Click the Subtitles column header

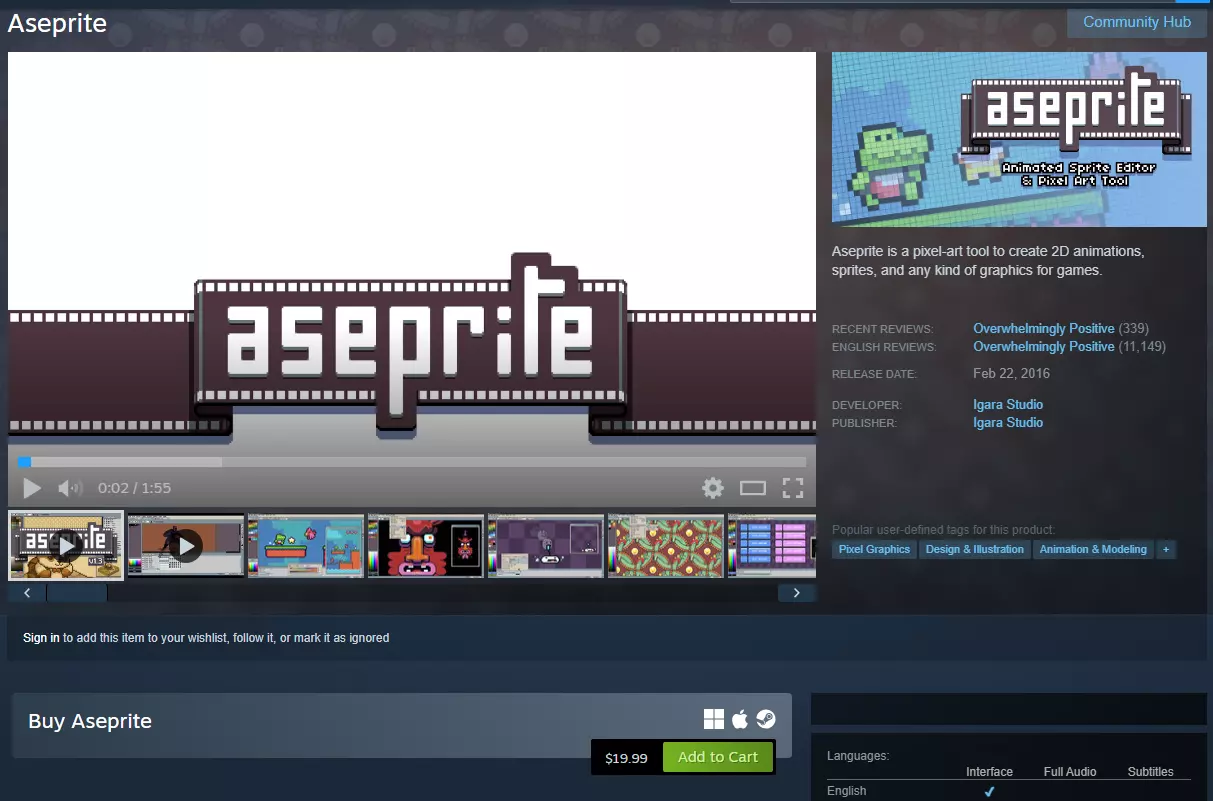[x=1150, y=771]
